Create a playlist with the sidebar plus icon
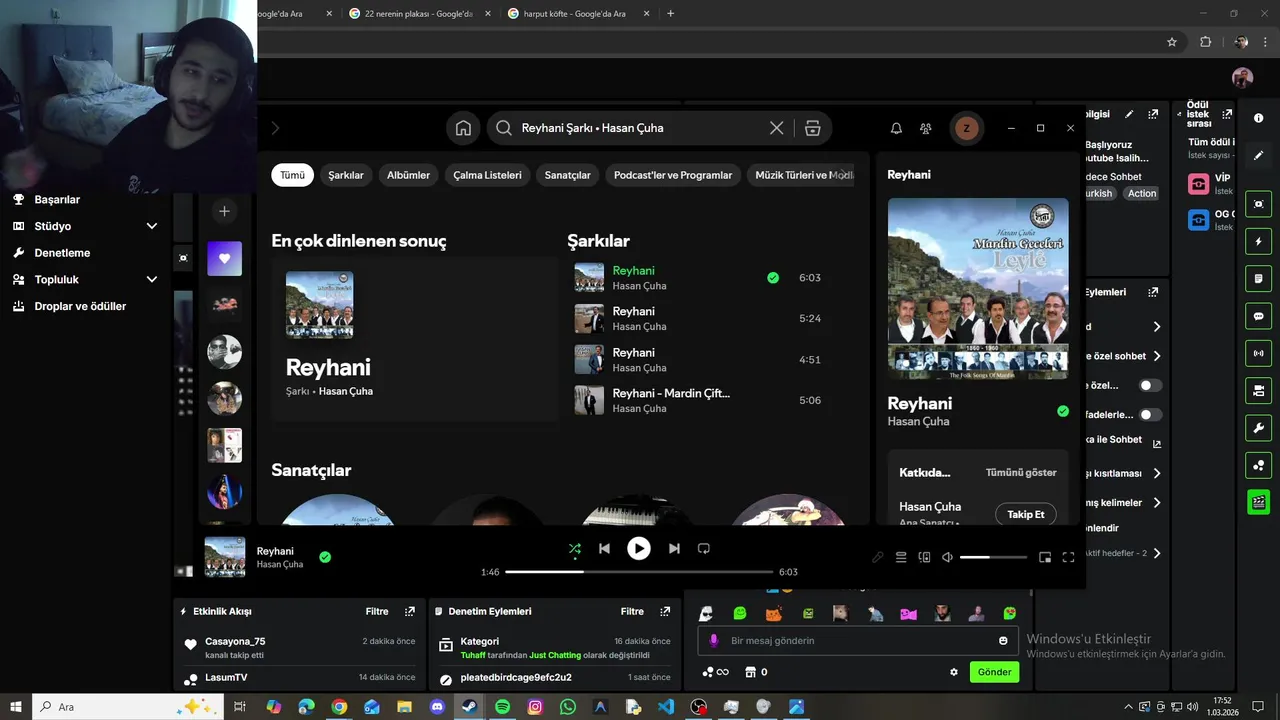 (224, 211)
